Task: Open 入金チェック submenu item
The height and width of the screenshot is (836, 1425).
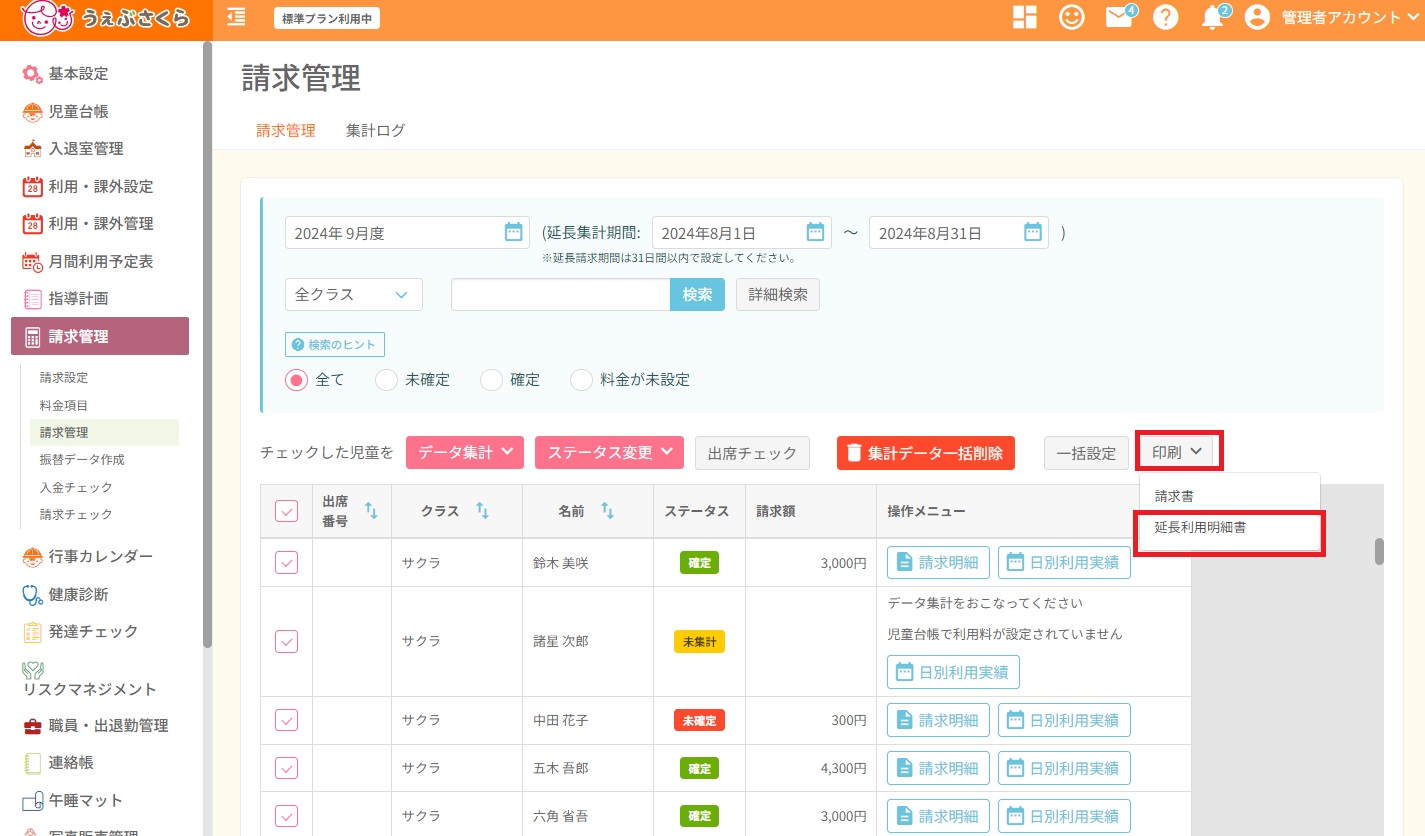Action: (x=76, y=487)
